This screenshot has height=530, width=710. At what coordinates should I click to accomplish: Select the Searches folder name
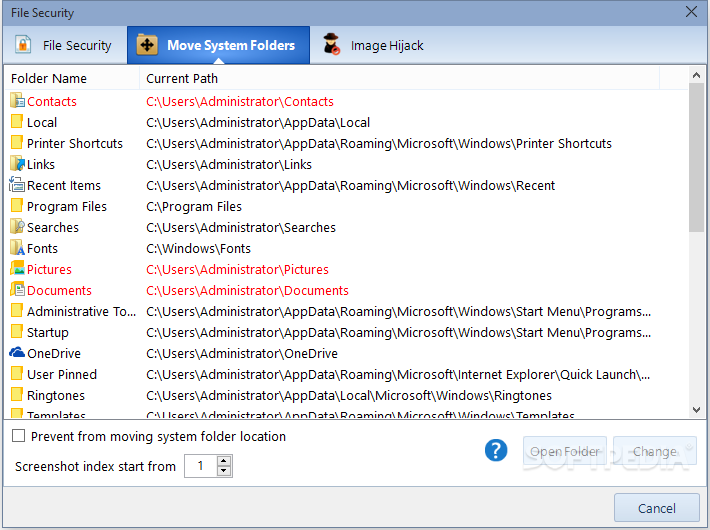point(53,227)
